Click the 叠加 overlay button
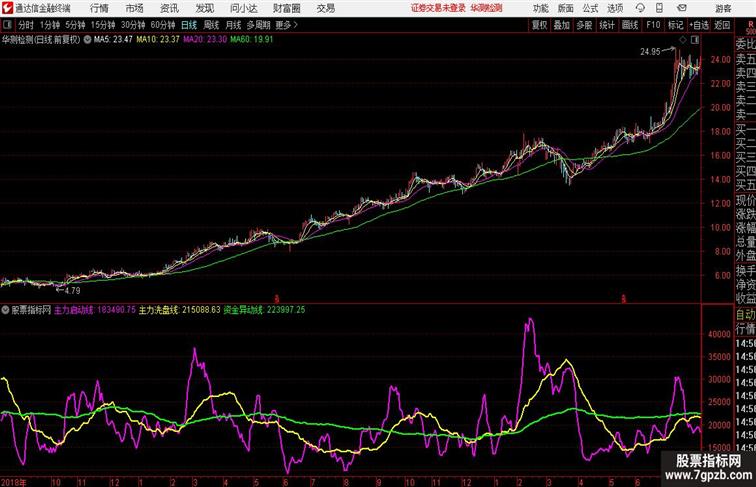Image resolution: width=756 pixels, height=487 pixels. point(562,25)
